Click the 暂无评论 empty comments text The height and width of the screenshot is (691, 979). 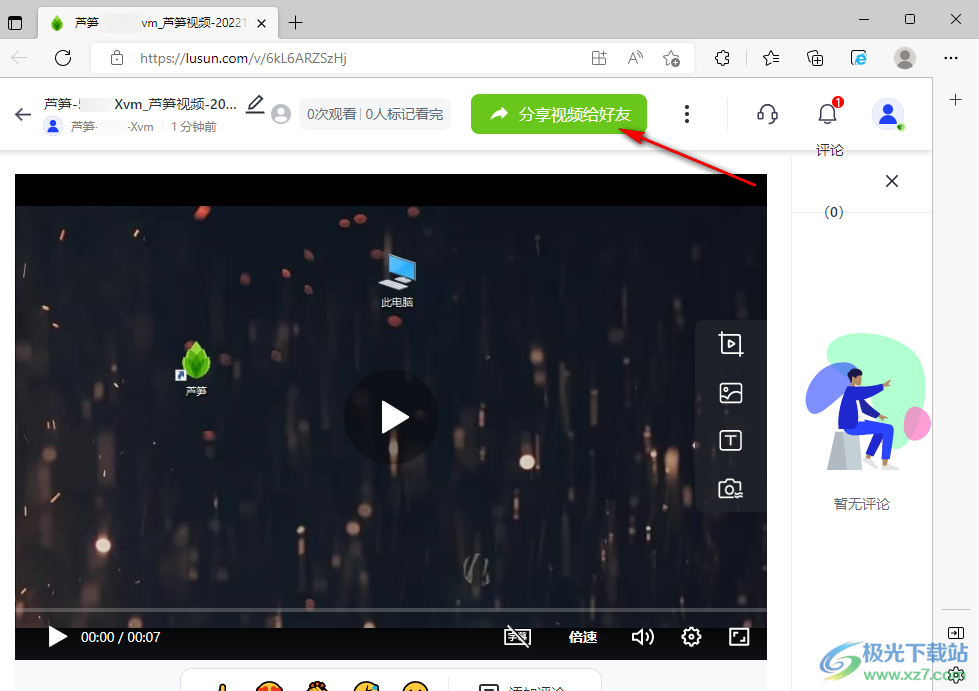click(x=862, y=504)
